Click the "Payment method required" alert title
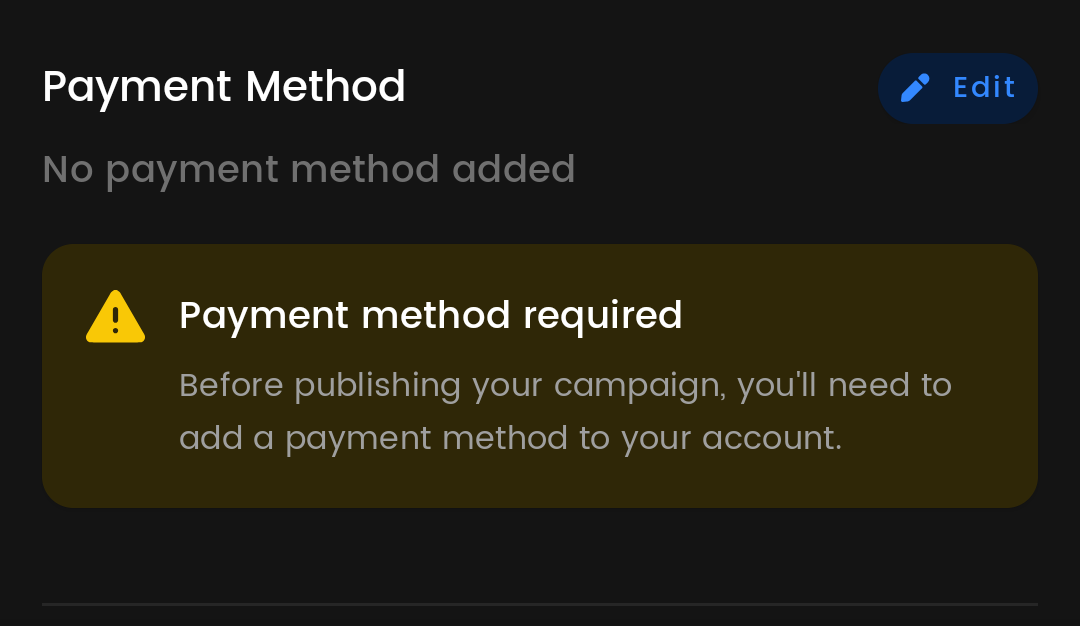 430,315
